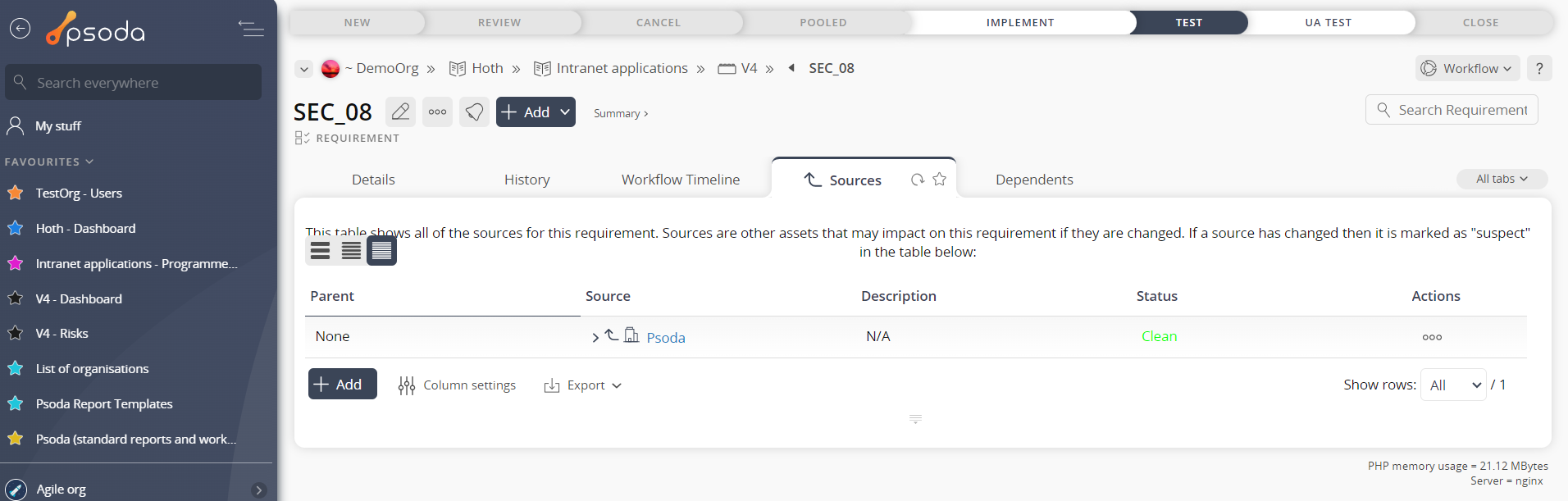The height and width of the screenshot is (501, 1568).
Task: Collapse the sidebar using the menu icon
Action: pyautogui.click(x=251, y=29)
